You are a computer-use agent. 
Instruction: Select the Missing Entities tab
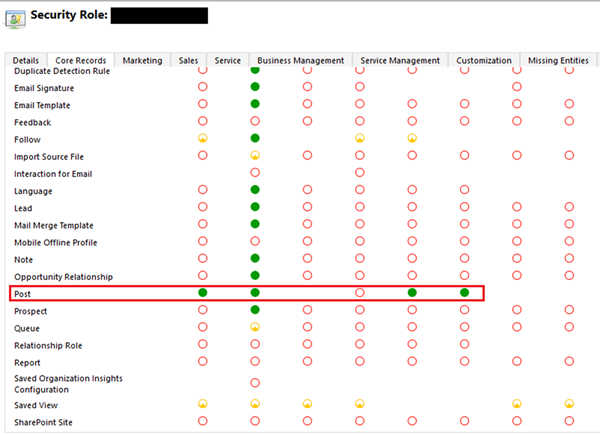tap(557, 61)
